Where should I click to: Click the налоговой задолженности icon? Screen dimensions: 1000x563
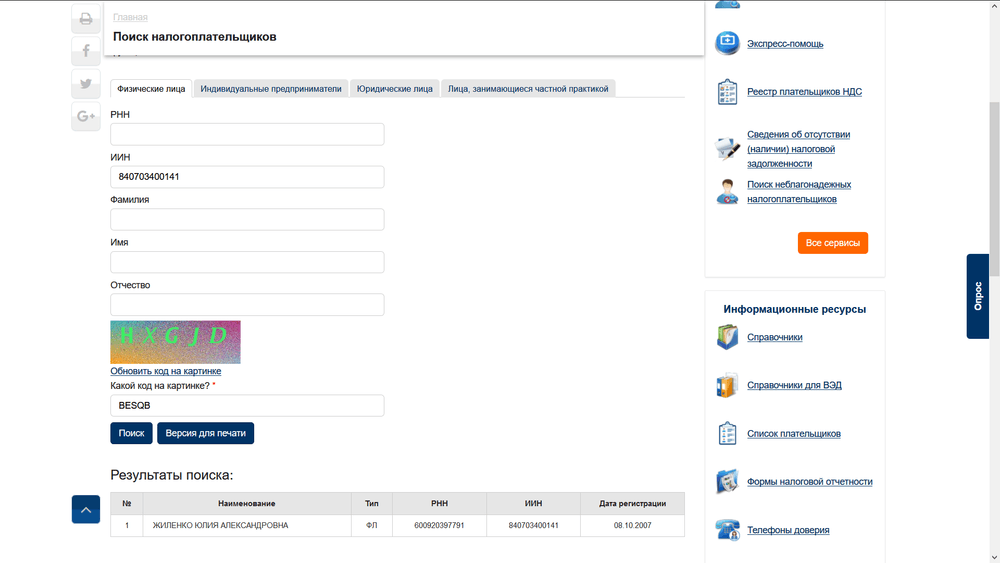(x=727, y=149)
